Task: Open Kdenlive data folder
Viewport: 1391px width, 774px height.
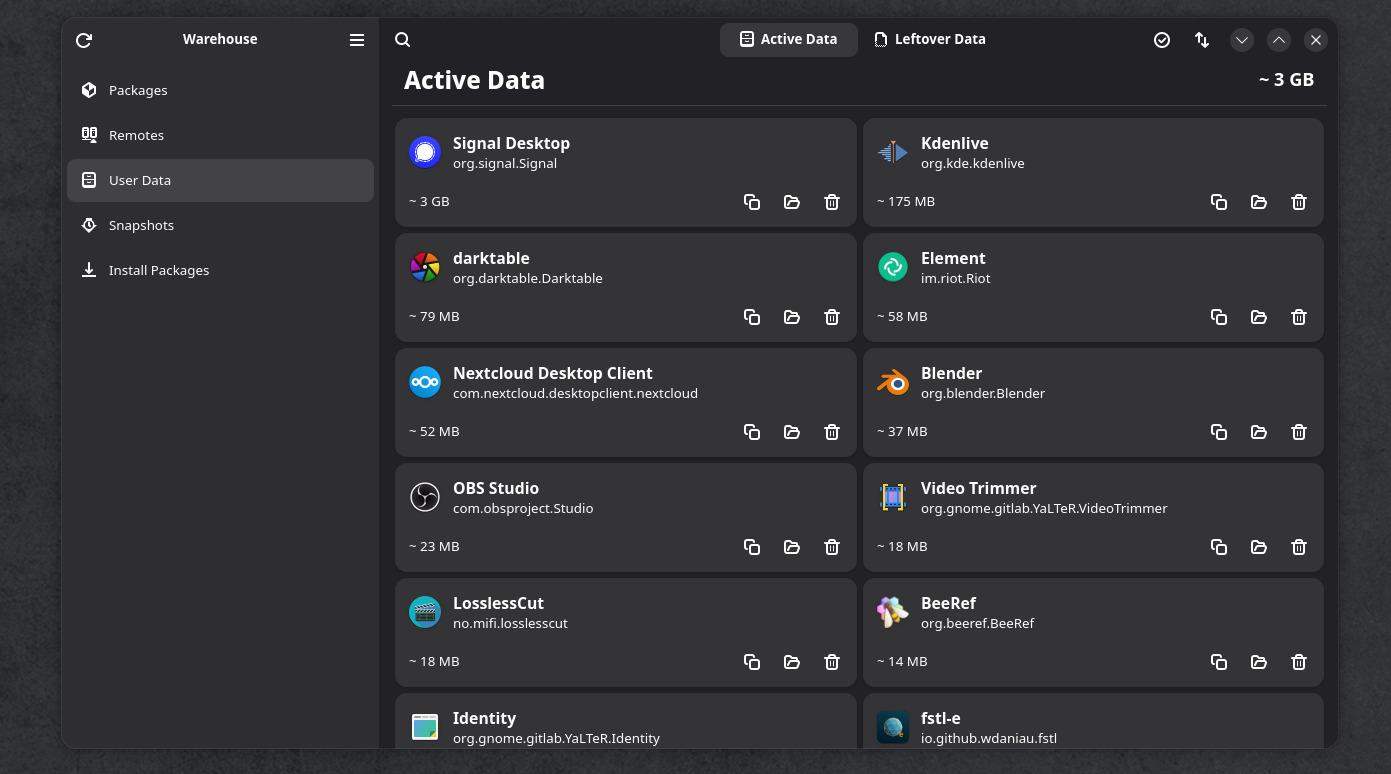Action: click(1259, 202)
